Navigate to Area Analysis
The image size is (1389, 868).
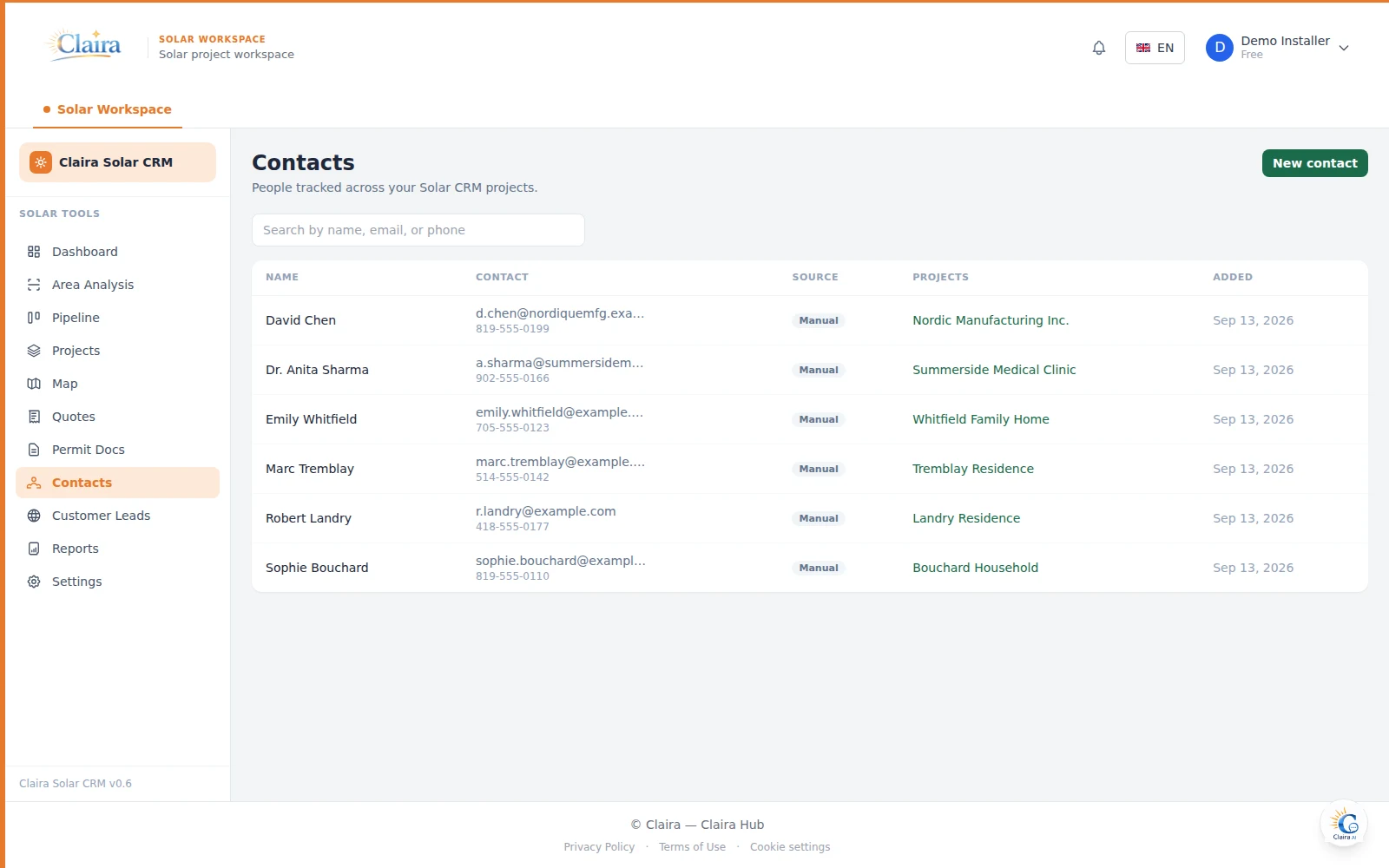(x=117, y=285)
